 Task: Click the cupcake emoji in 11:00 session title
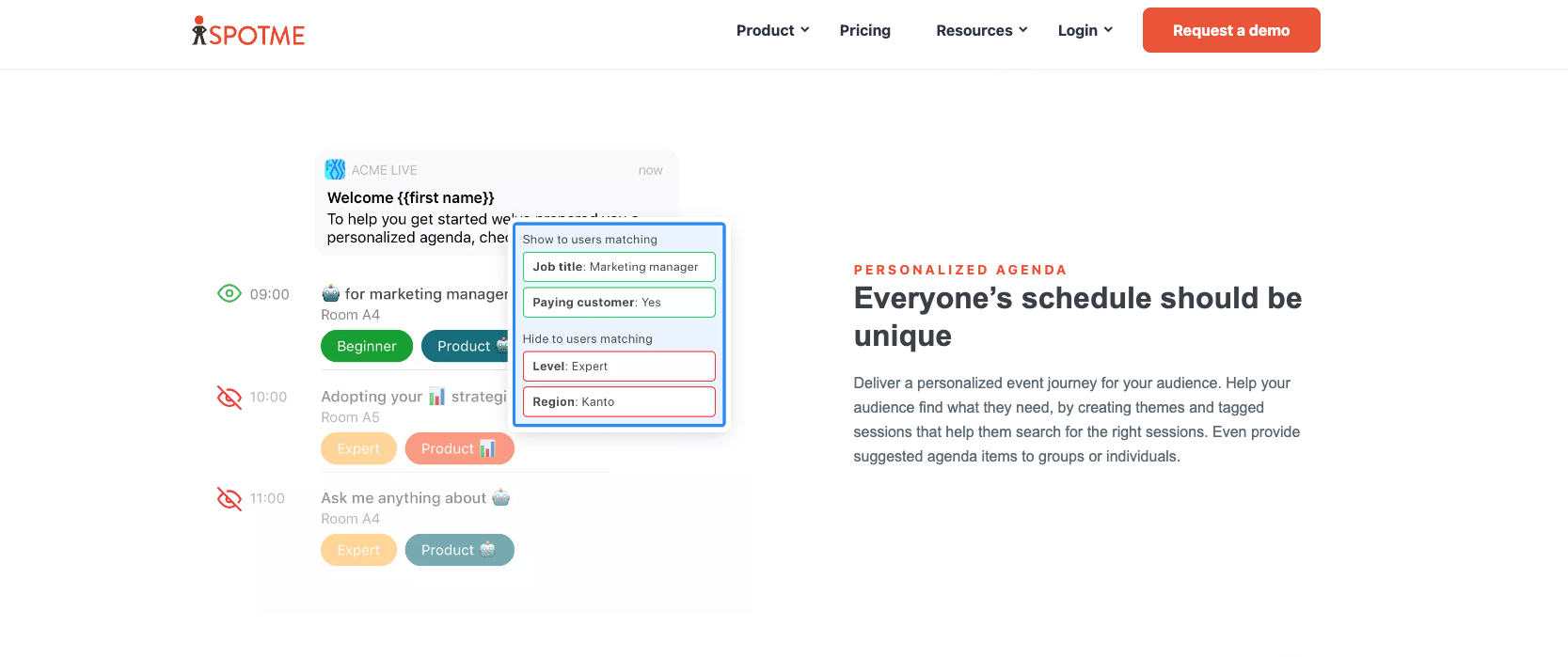pyautogui.click(x=501, y=497)
